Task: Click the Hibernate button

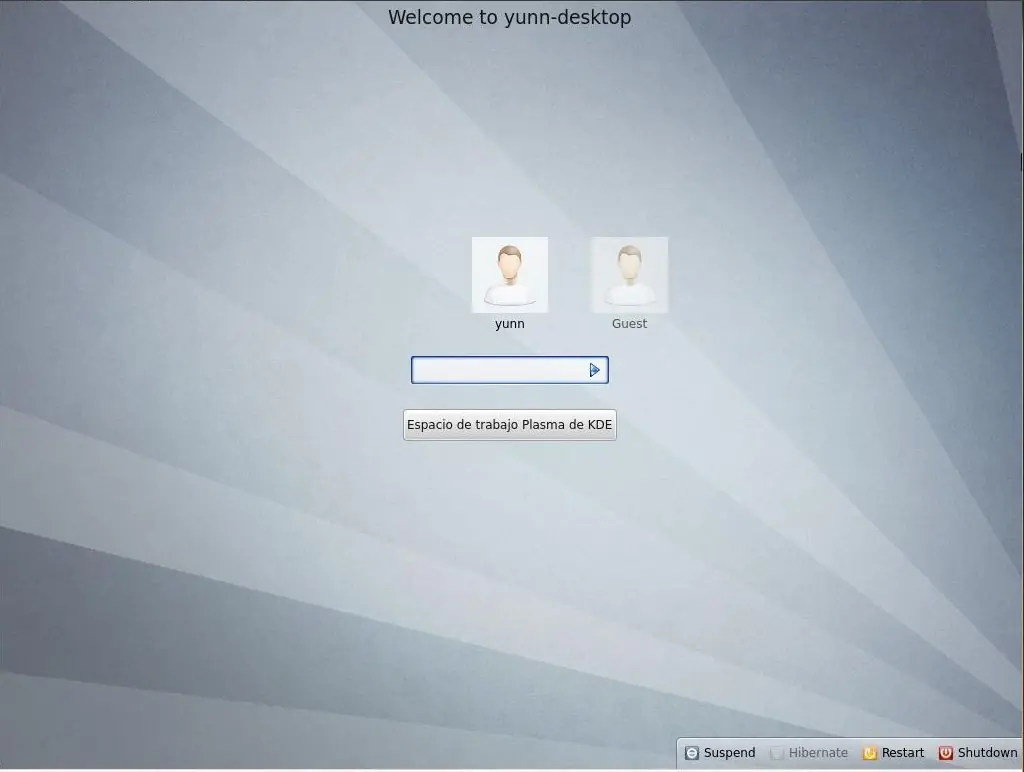Action: coord(809,752)
